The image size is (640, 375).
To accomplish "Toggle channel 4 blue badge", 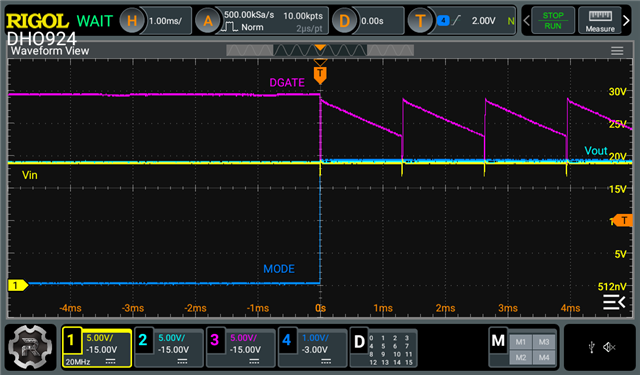I will click(287, 340).
